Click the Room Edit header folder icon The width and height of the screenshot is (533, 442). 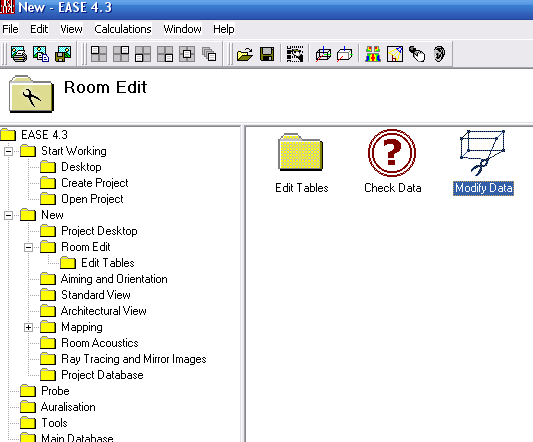tap(31, 94)
